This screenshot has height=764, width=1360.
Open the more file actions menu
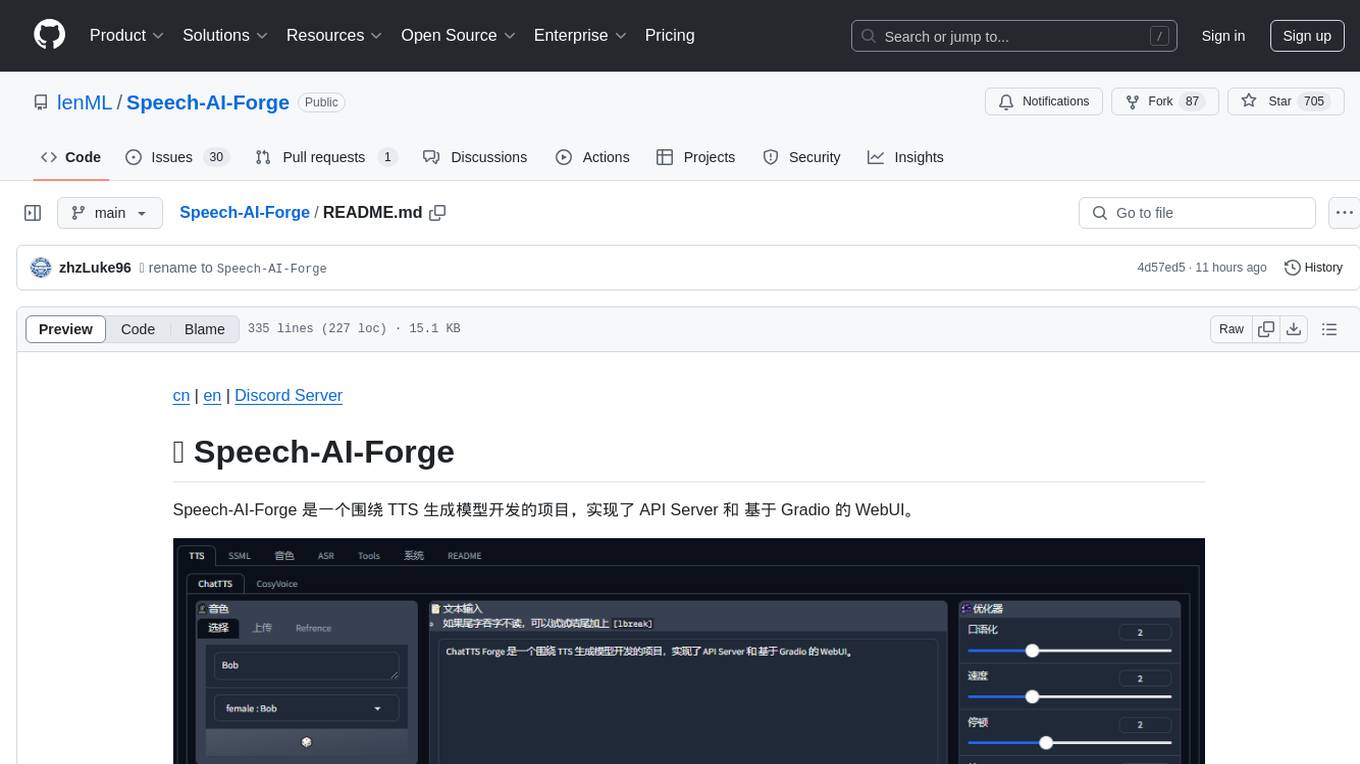point(1344,213)
